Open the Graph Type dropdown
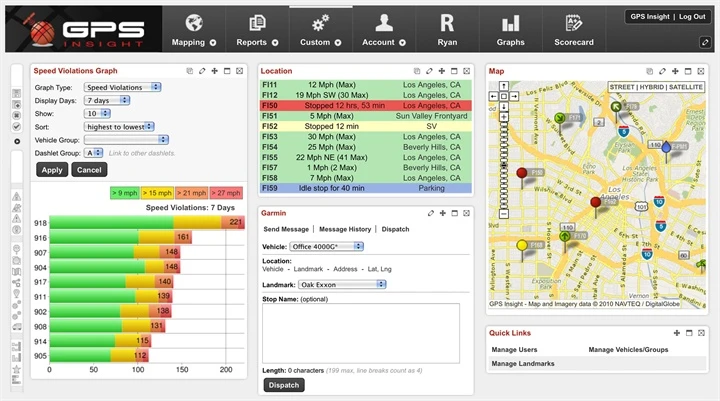Screen dimensions: 720x401 pyautogui.click(x=122, y=87)
